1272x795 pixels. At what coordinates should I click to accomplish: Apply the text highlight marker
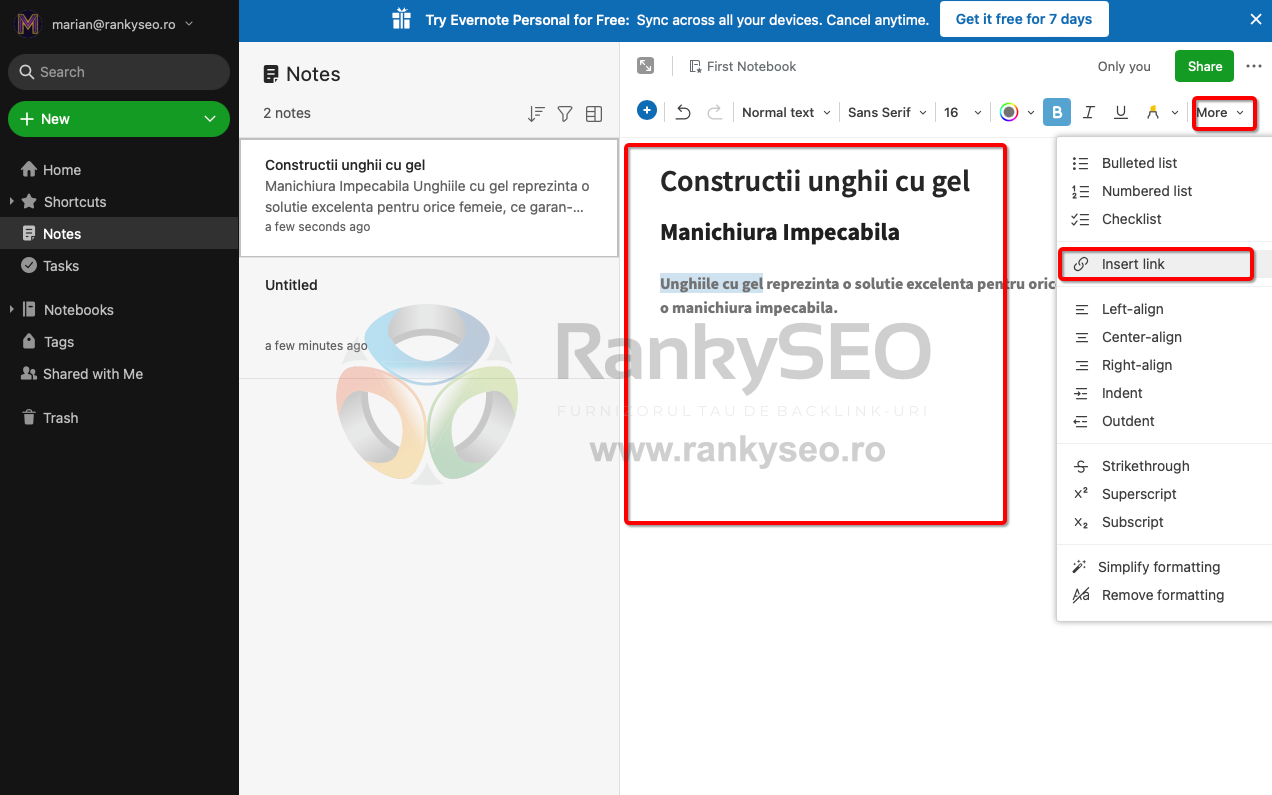coord(1152,113)
